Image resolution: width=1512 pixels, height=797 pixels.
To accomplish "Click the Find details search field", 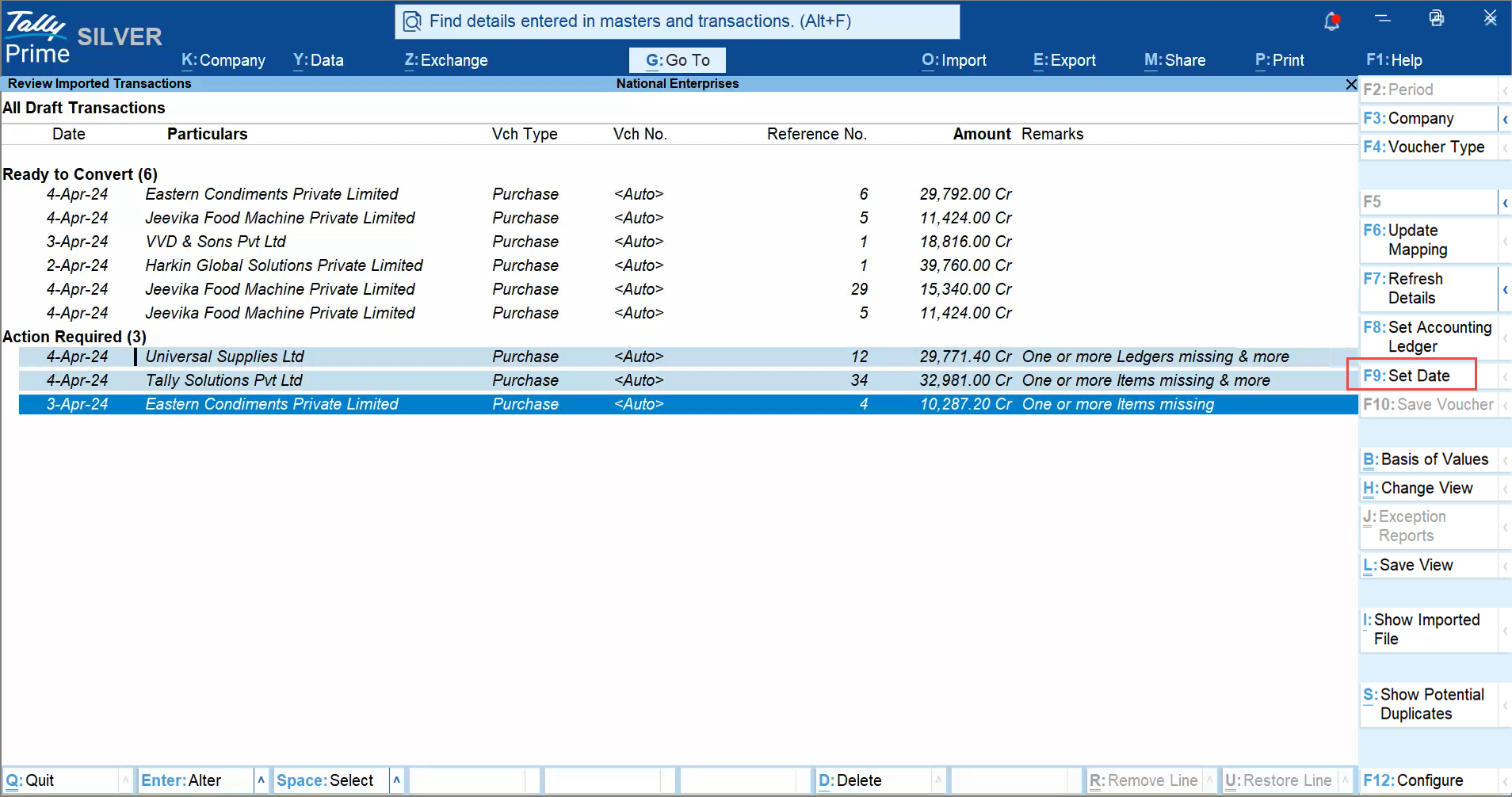I will [678, 21].
